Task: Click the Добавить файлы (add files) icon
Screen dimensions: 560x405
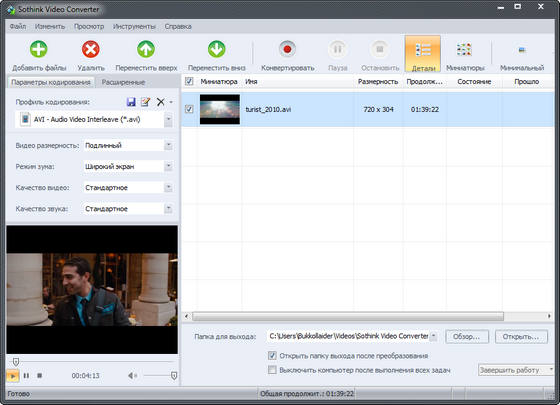Action: point(39,49)
